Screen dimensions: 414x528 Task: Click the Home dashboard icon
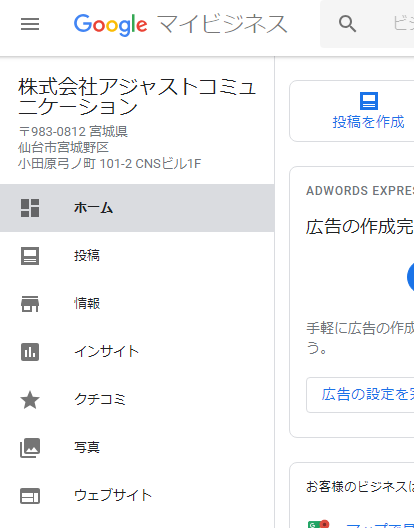pyautogui.click(x=30, y=208)
